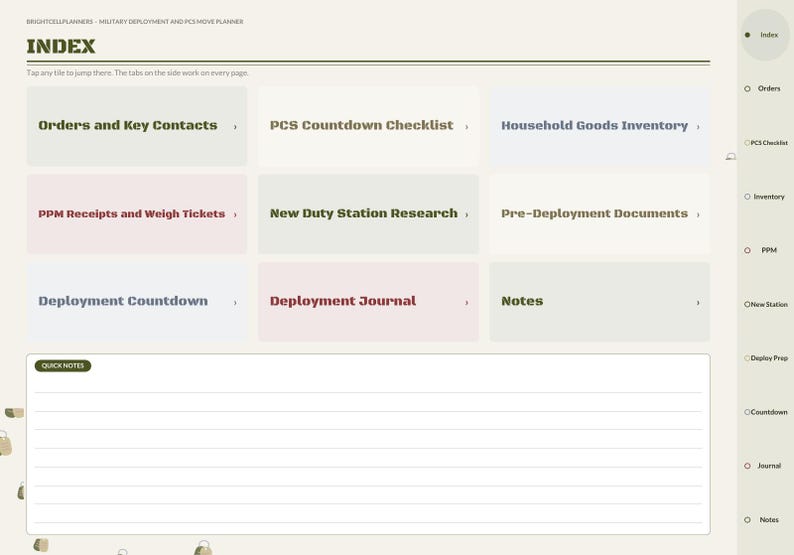Open the Orders and Key Contacts tile
Image resolution: width=794 pixels, height=555 pixels.
[137, 126]
